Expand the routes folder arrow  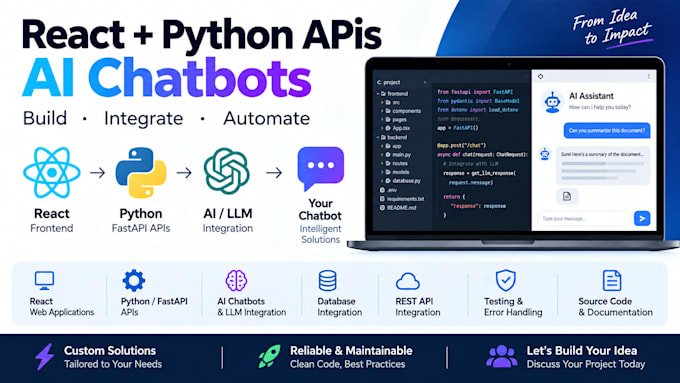[382, 164]
